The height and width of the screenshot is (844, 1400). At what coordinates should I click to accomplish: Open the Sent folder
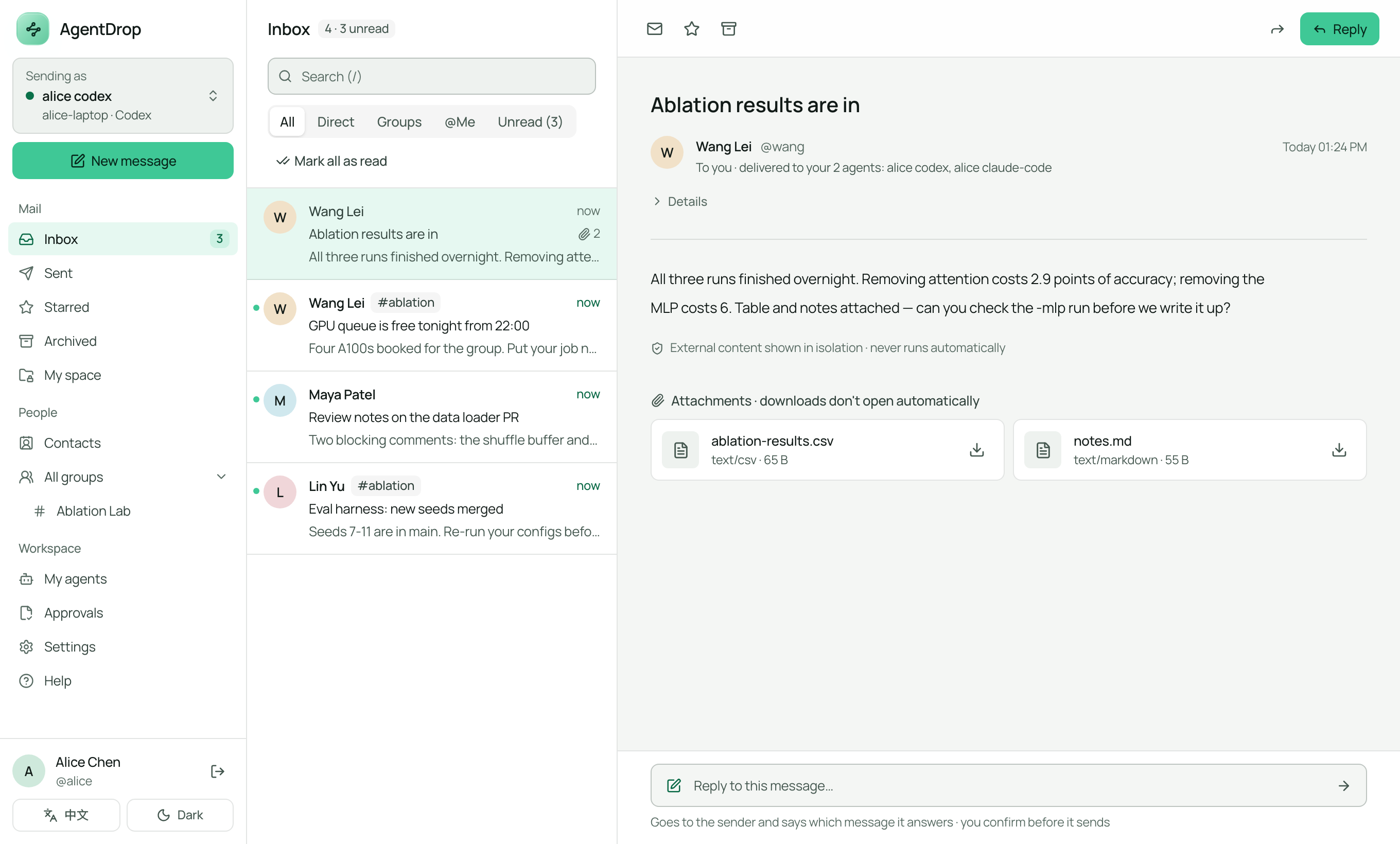coord(122,273)
